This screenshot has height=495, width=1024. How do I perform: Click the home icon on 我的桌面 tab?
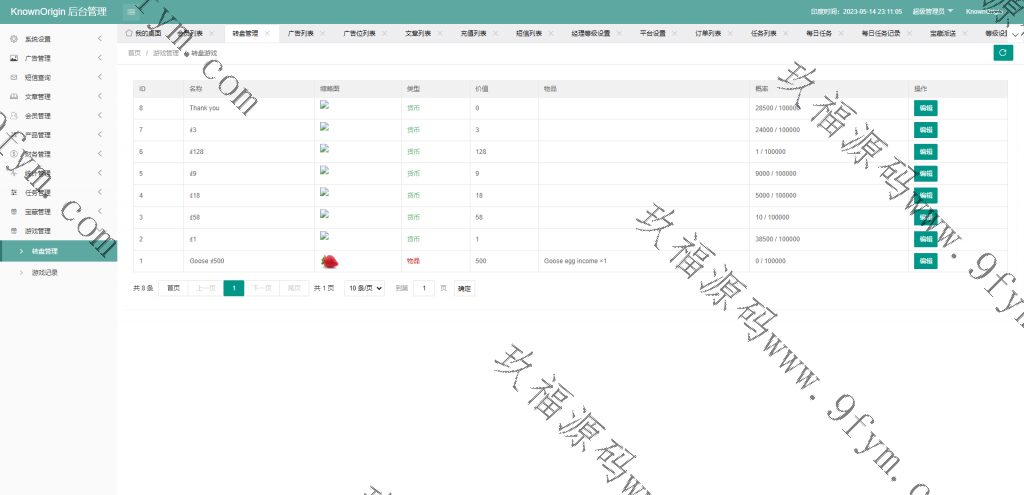click(x=129, y=33)
